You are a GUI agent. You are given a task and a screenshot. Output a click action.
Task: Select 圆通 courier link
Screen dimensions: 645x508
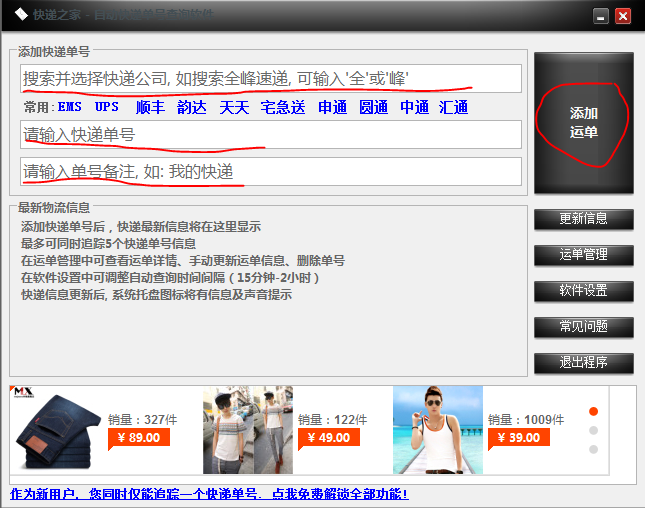click(374, 107)
